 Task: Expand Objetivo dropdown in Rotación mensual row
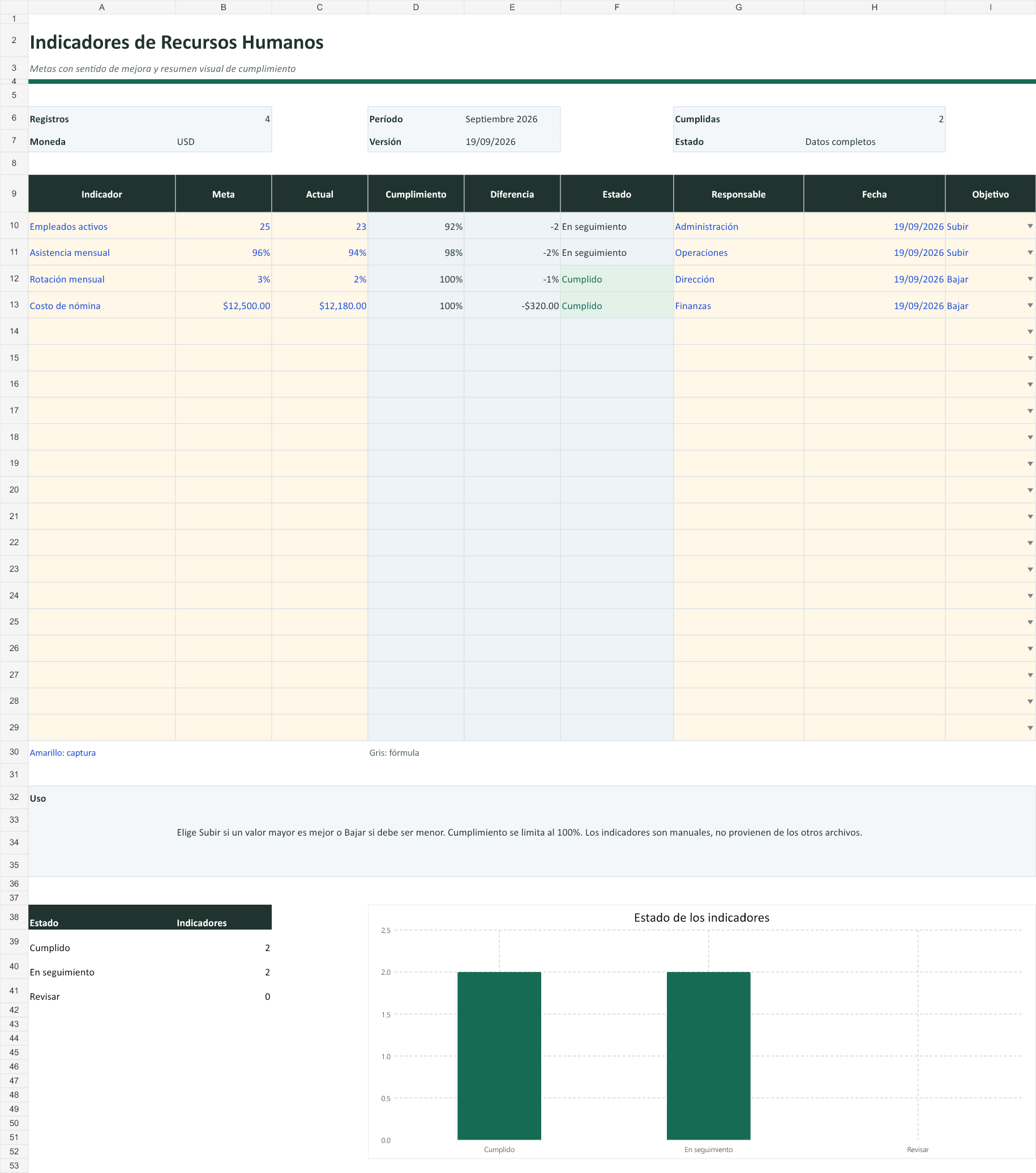tap(1030, 279)
